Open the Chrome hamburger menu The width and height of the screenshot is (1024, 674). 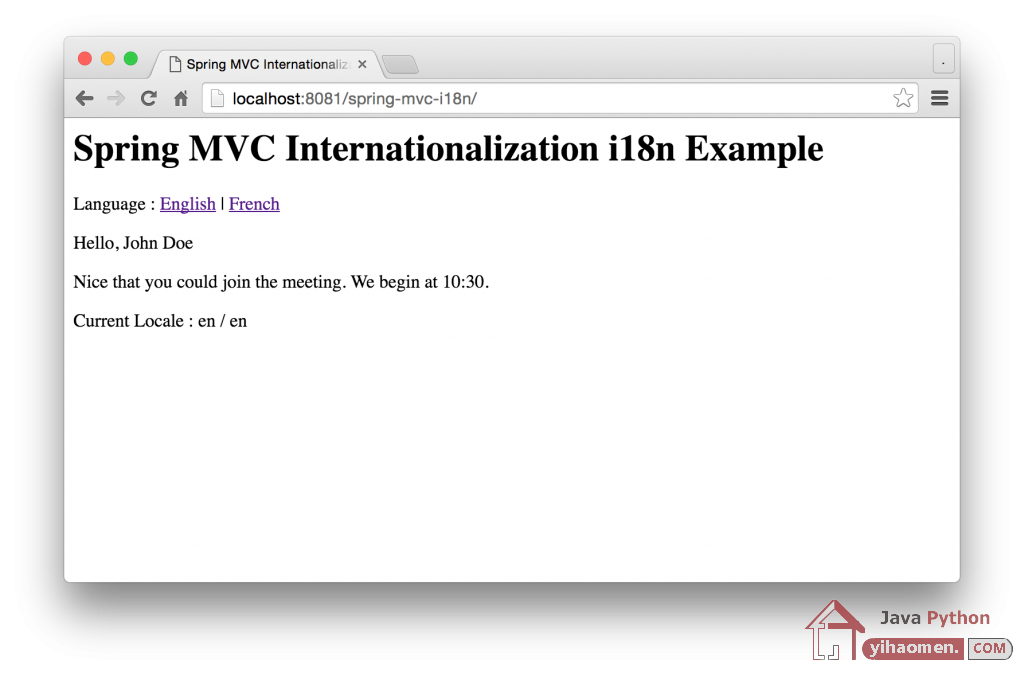(x=940, y=98)
